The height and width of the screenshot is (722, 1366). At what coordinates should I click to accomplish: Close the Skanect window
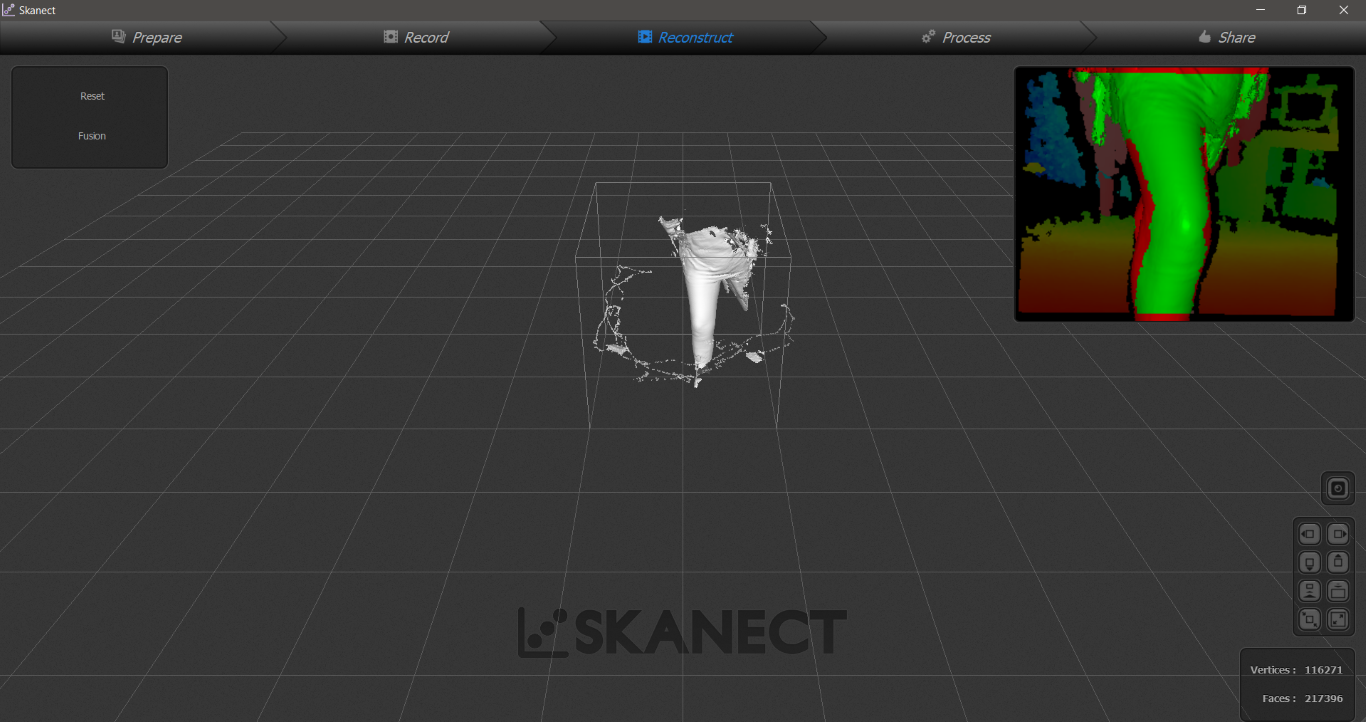click(1344, 10)
